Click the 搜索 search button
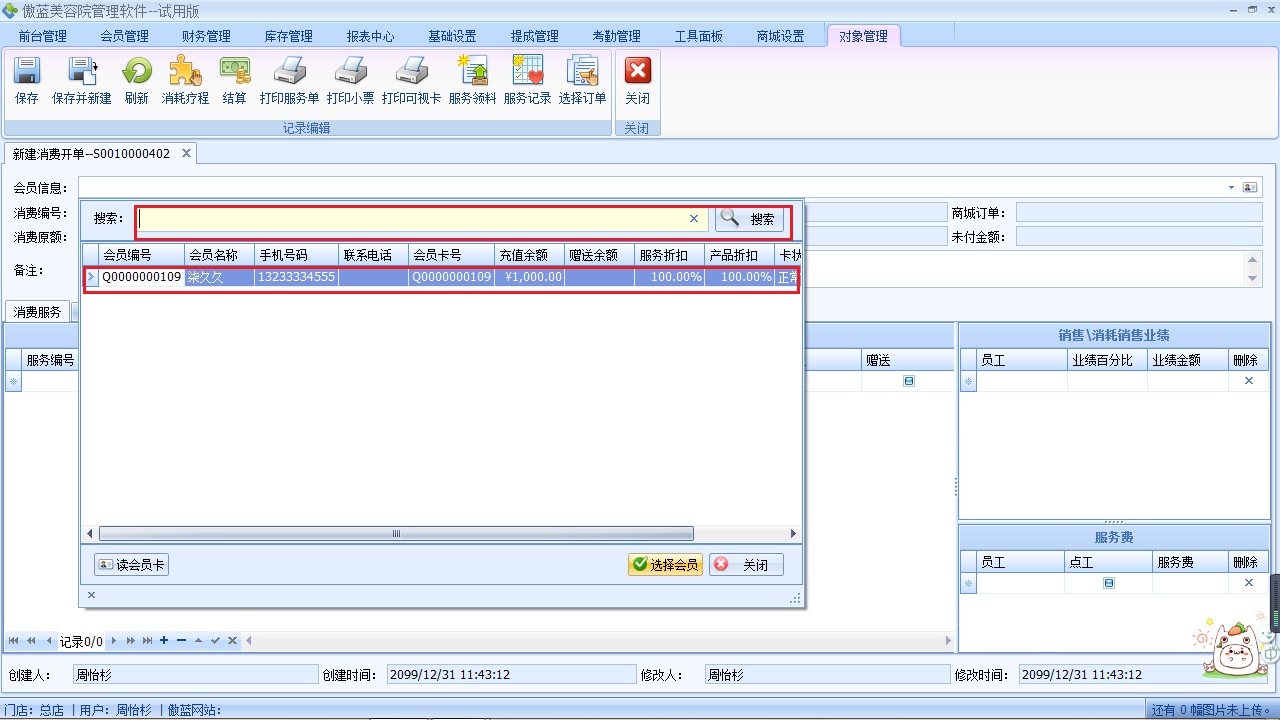The width and height of the screenshot is (1280, 720). (x=748, y=219)
